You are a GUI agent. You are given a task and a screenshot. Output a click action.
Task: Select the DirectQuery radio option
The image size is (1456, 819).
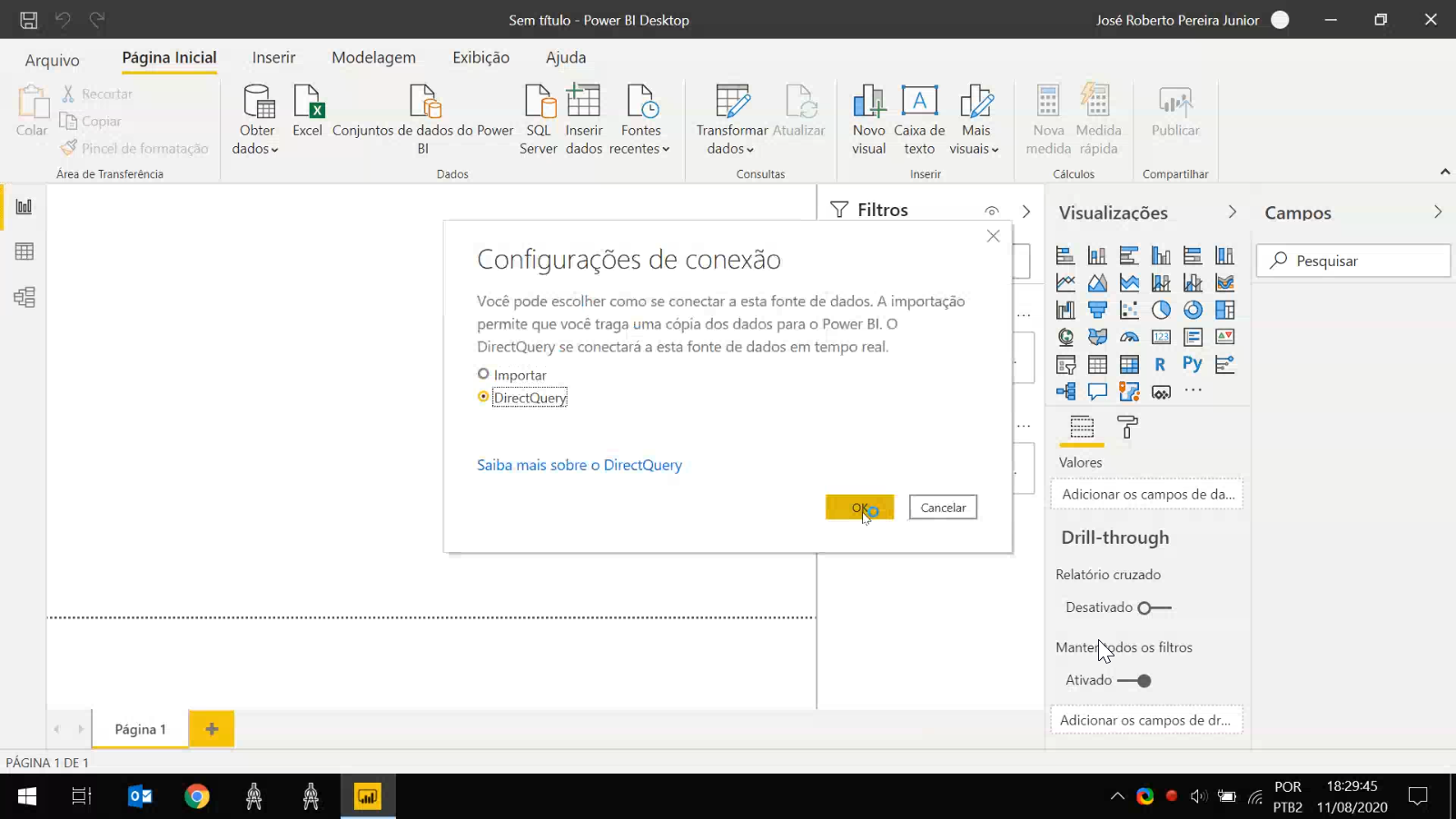pos(483,397)
